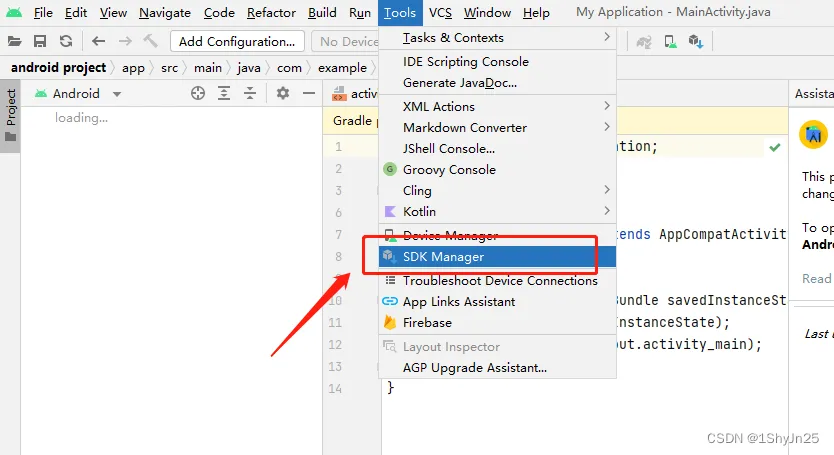Select SDK Manager menu entry

[497, 257]
